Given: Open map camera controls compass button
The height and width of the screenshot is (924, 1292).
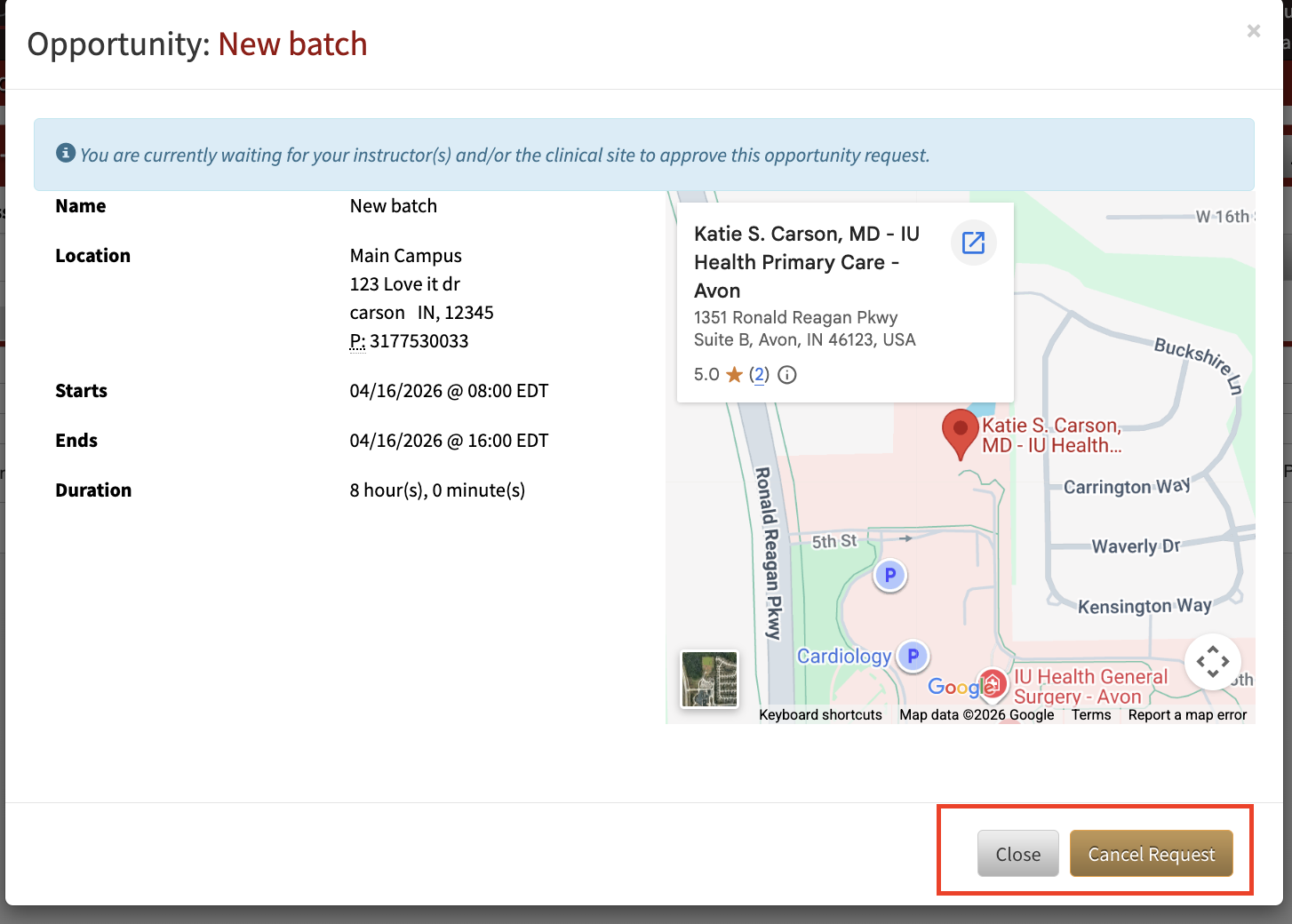Looking at the screenshot, I should [x=1213, y=662].
